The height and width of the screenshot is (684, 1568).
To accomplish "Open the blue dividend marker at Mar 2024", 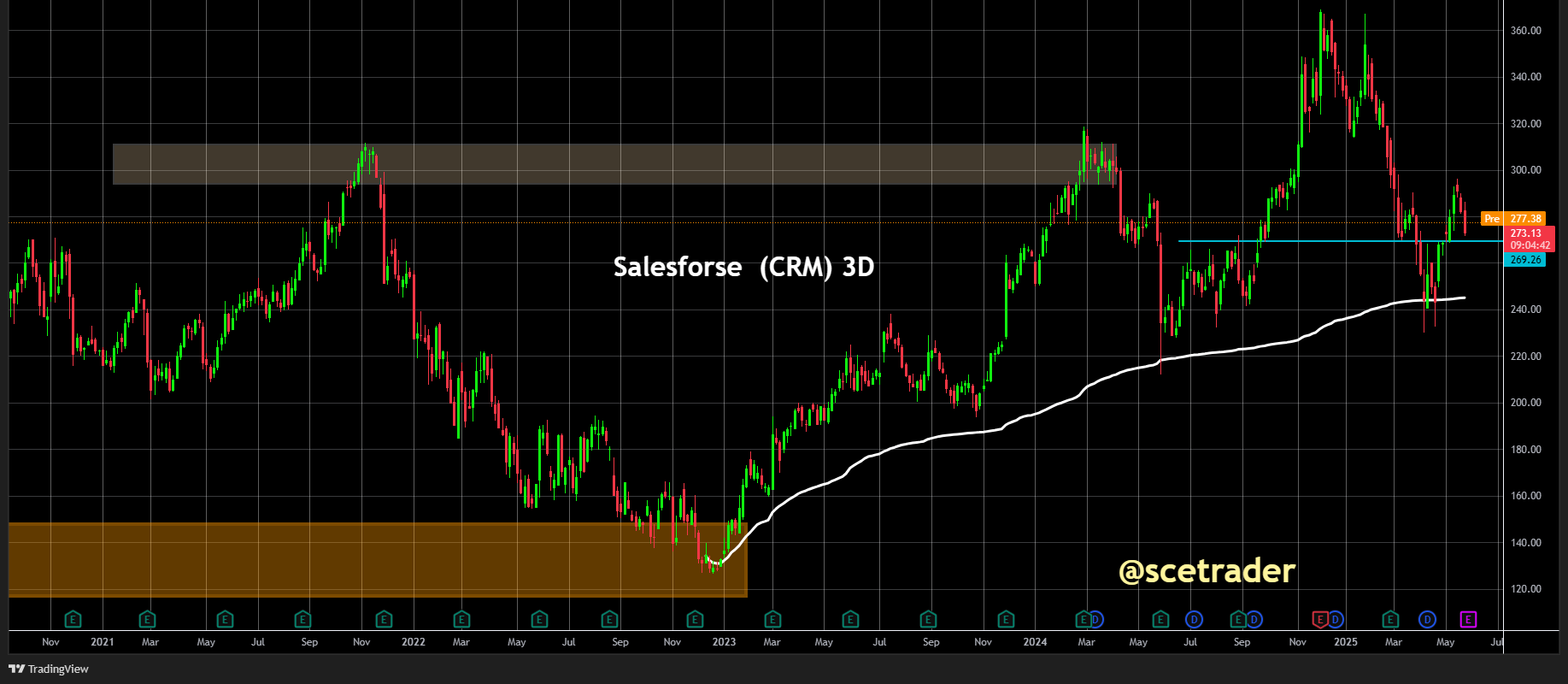I will point(1095,619).
